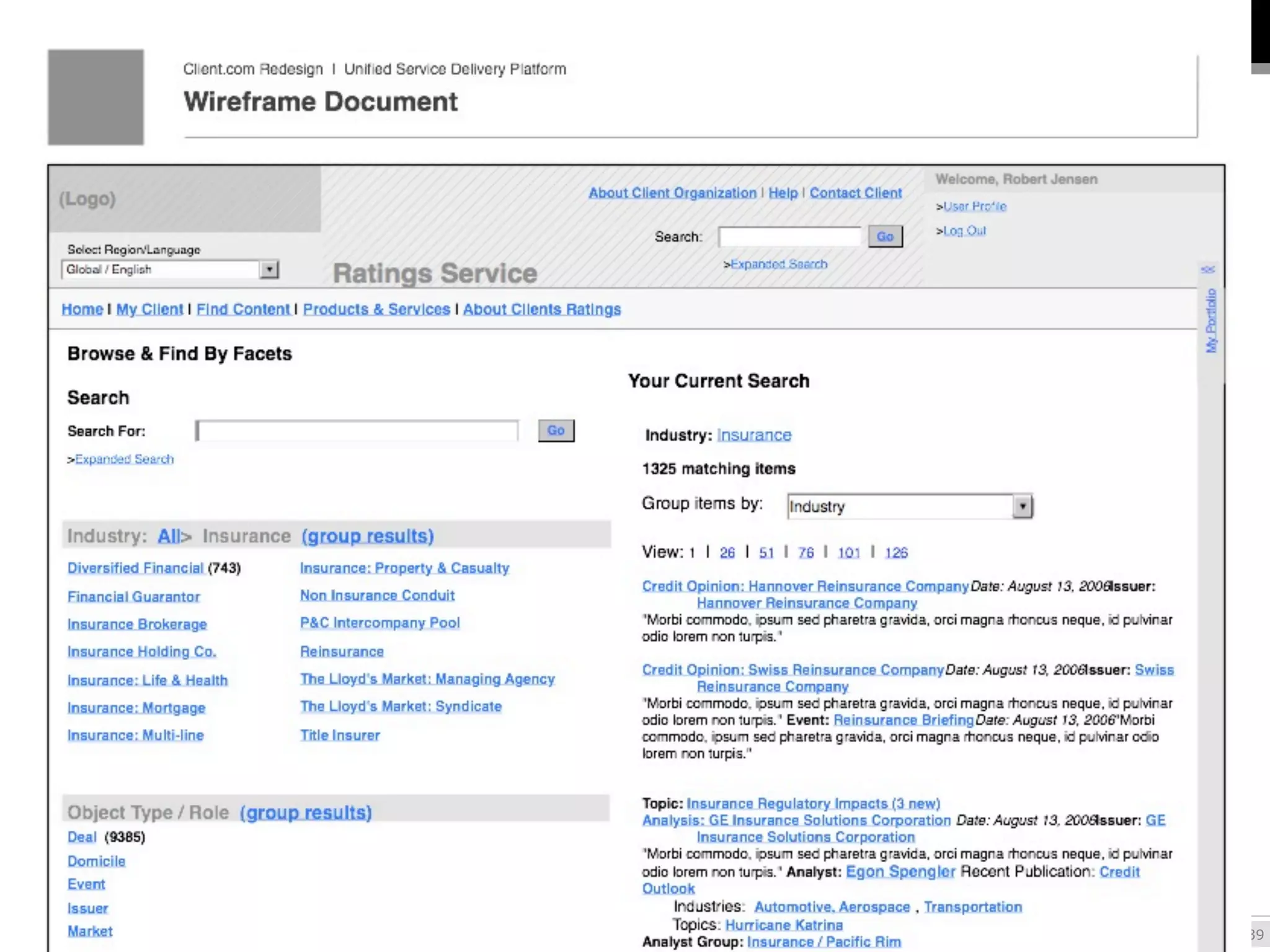Go to Products & Services menu

point(376,309)
